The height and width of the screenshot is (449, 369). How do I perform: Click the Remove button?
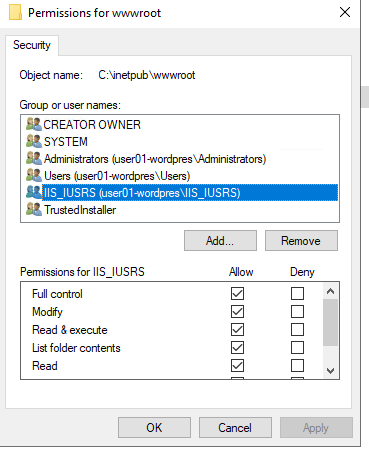point(301,240)
